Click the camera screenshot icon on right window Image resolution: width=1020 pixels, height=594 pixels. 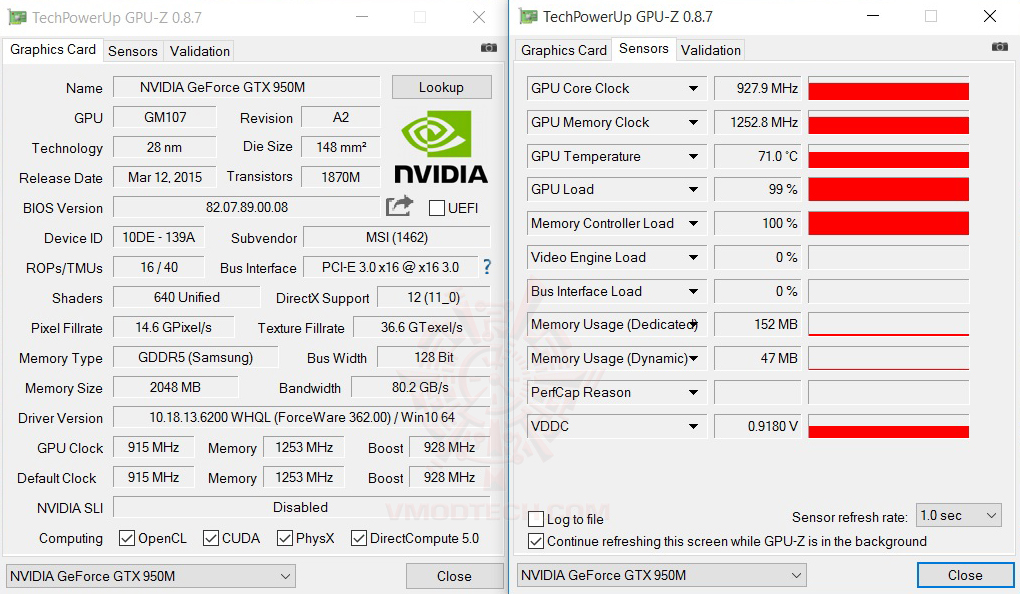(x=1000, y=47)
